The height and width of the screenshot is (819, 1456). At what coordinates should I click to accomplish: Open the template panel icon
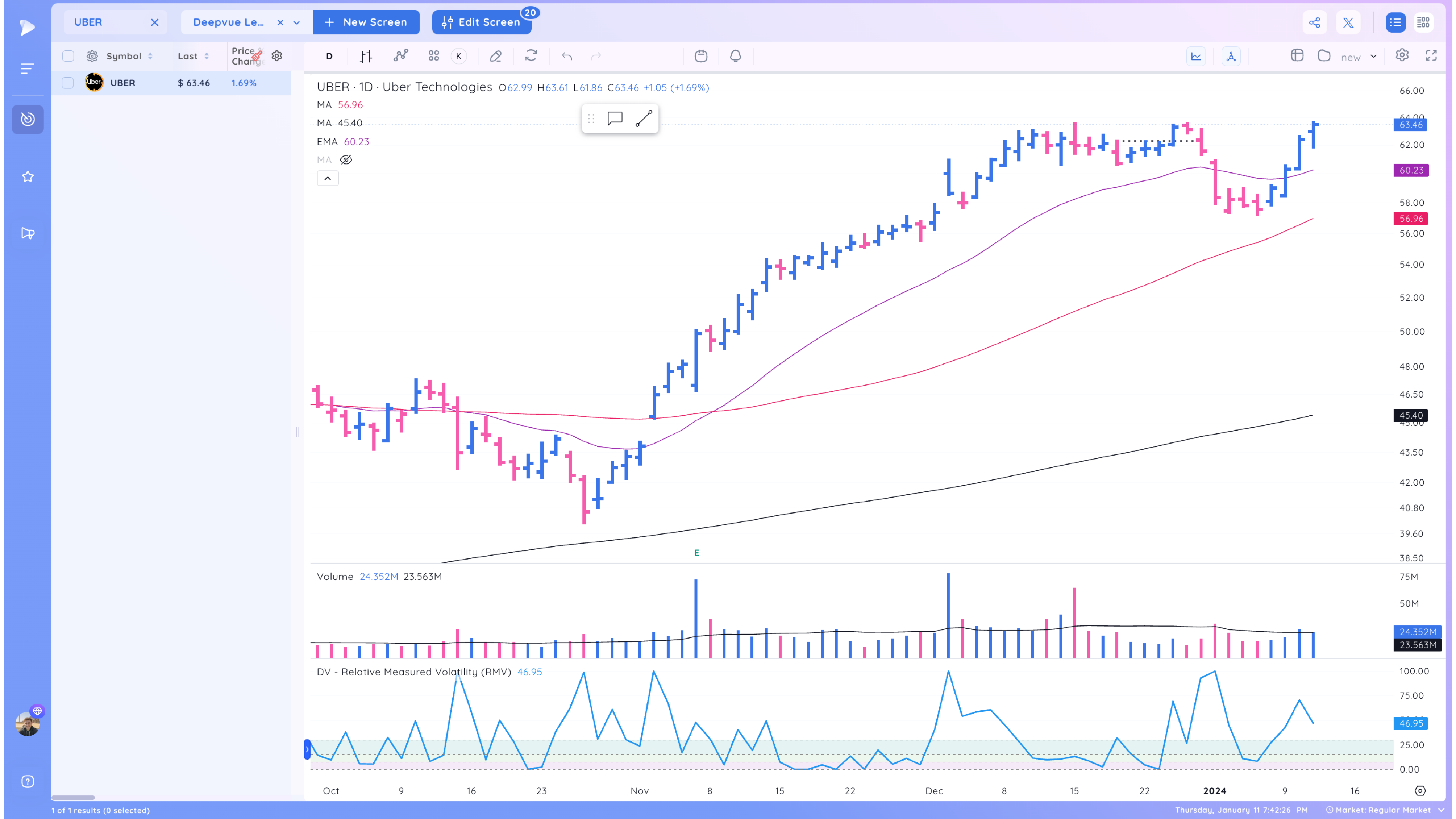tap(1297, 55)
